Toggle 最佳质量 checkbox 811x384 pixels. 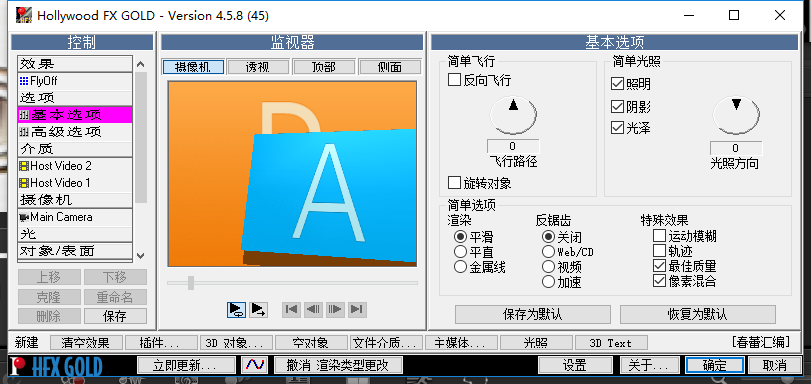(x=659, y=266)
